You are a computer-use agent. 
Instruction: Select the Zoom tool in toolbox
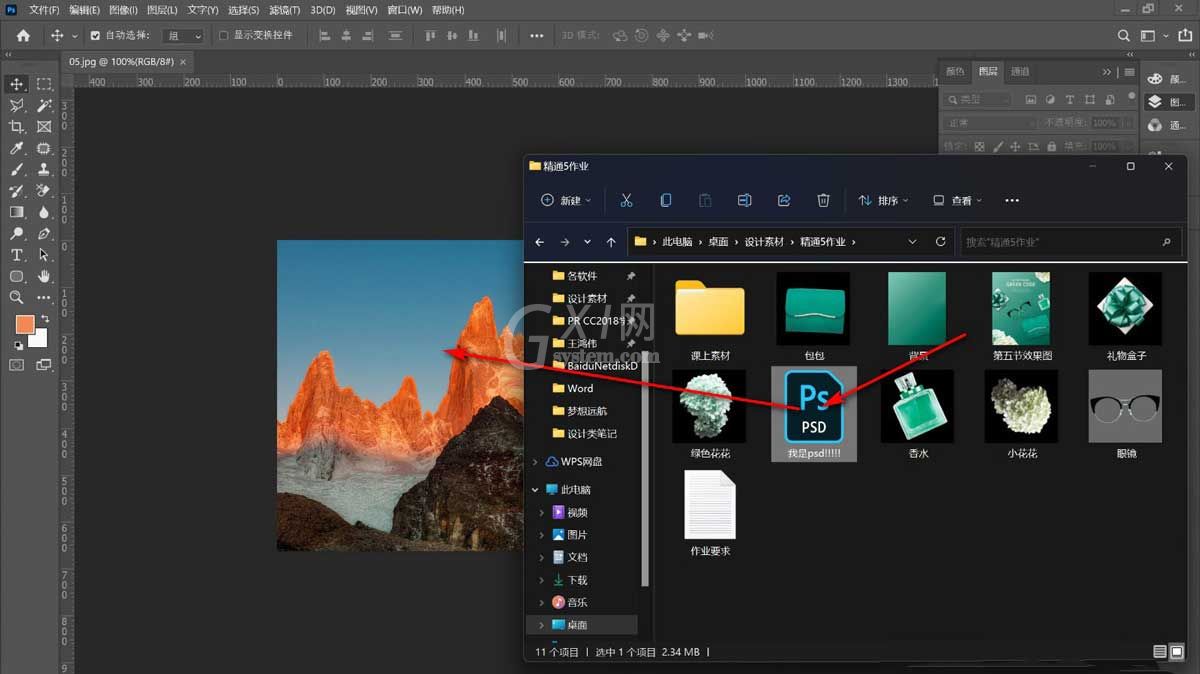(17, 298)
